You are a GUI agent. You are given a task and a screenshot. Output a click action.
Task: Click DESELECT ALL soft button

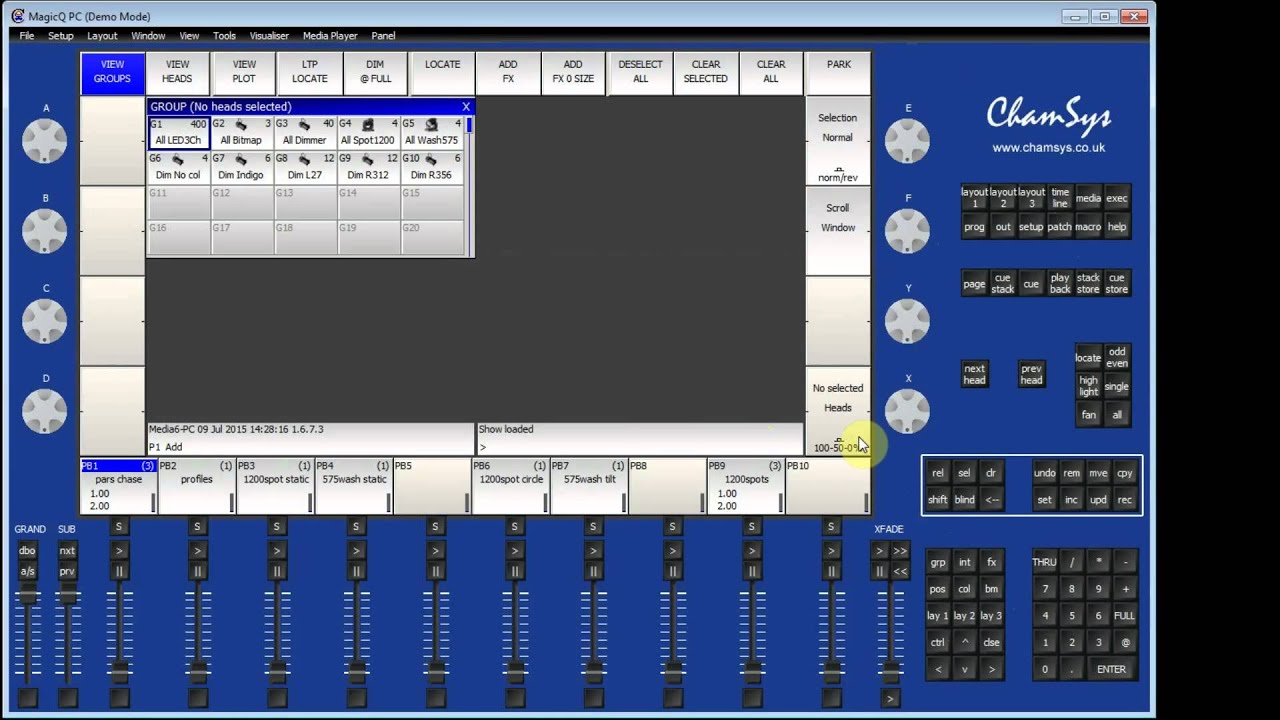click(640, 72)
